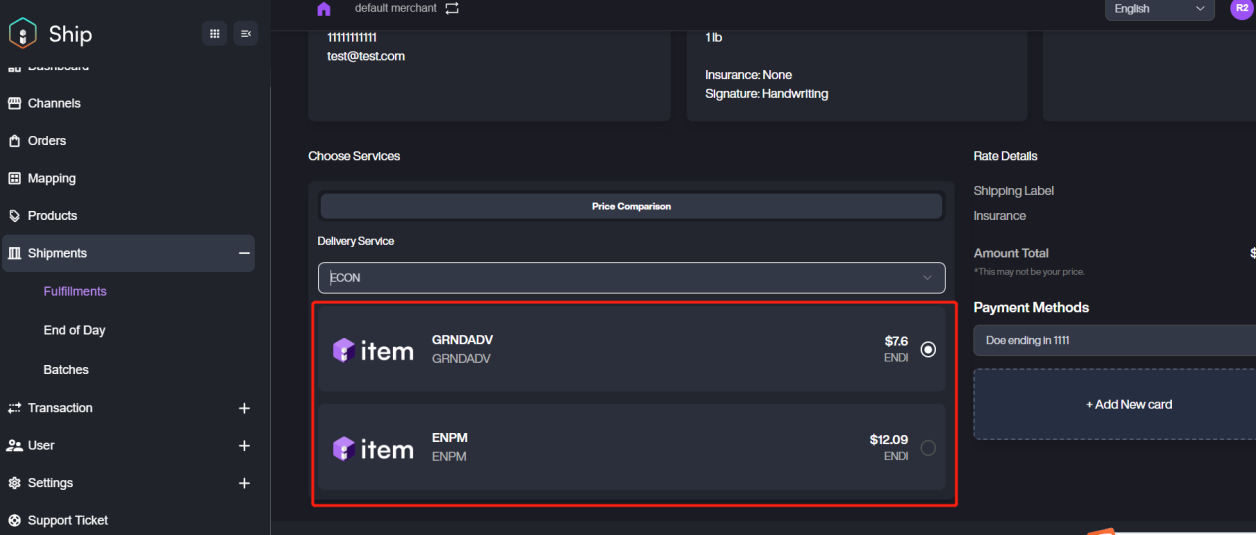Open the R2 user avatar
Screen dimensions: 1256x535
[1242, 8]
